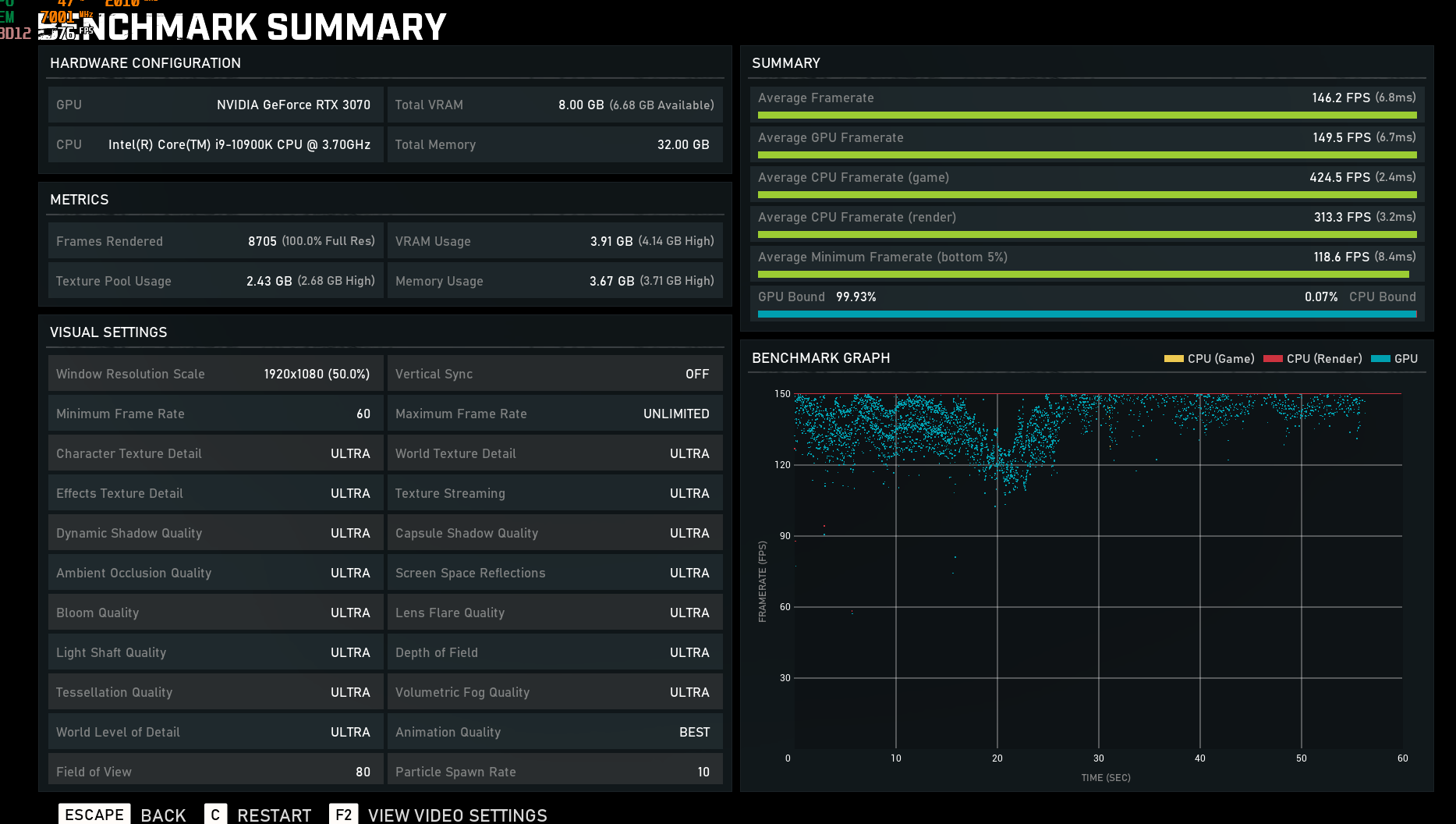The height and width of the screenshot is (824, 1456).
Task: Click the BACK label at the bottom
Action: (163, 815)
